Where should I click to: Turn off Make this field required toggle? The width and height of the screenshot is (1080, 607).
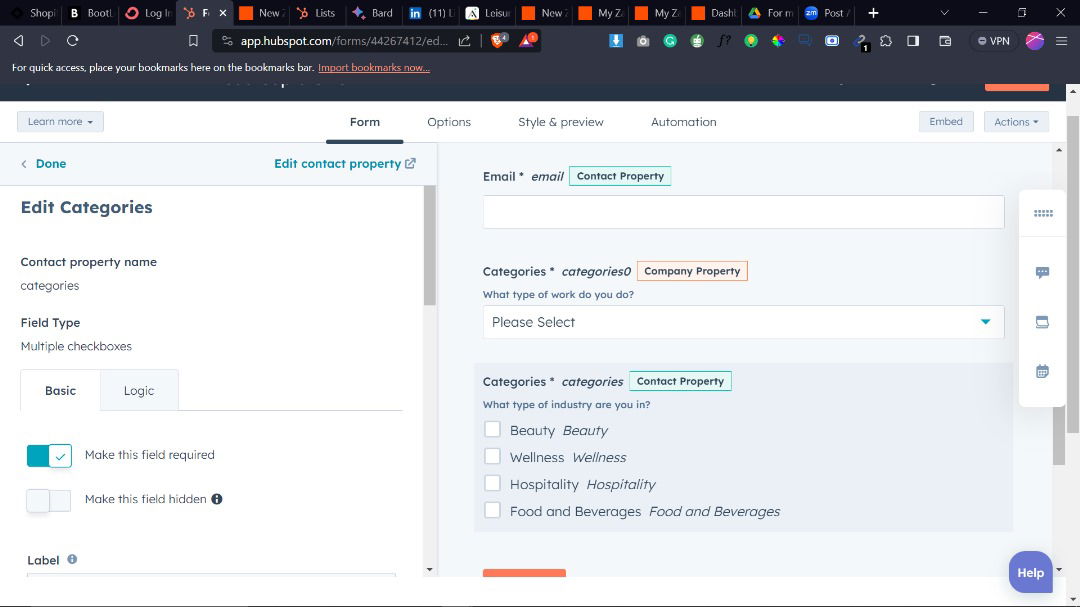(49, 456)
